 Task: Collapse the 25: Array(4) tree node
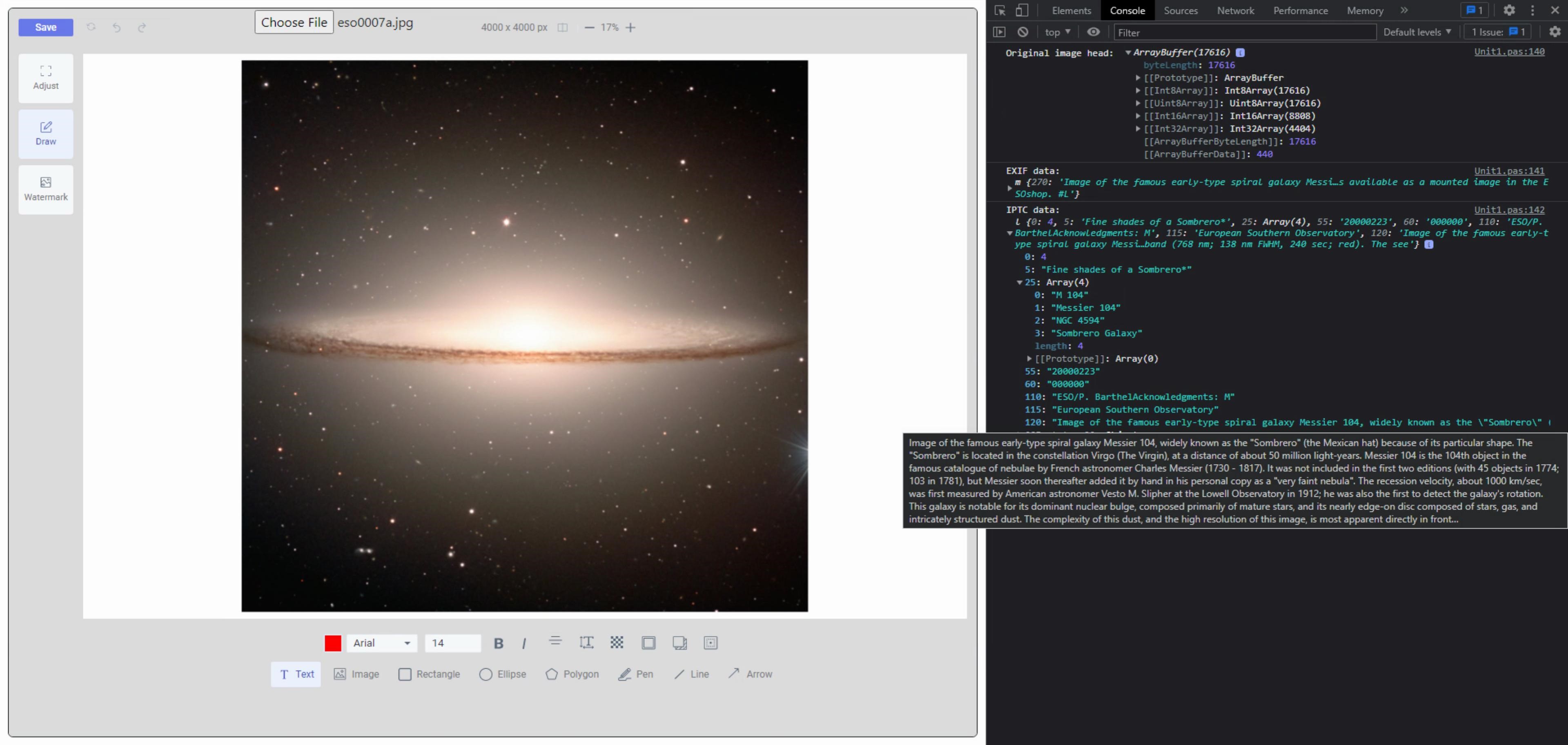(x=1020, y=282)
